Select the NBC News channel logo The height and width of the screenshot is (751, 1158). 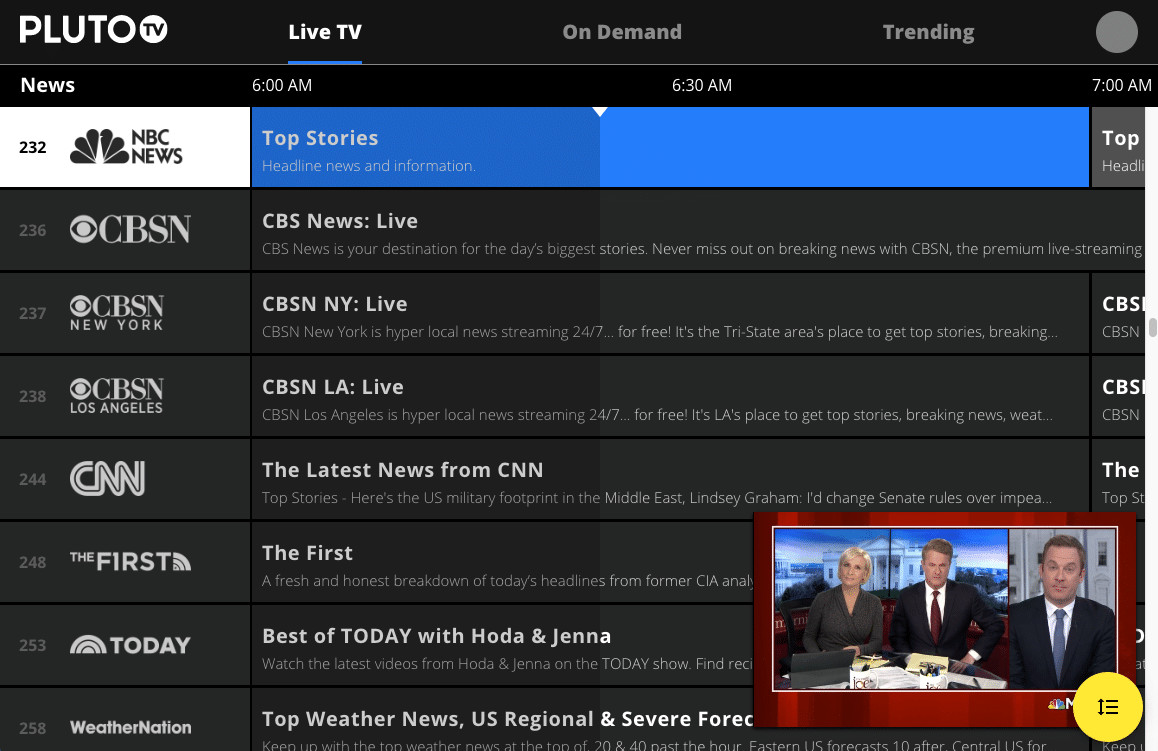[x=126, y=147]
